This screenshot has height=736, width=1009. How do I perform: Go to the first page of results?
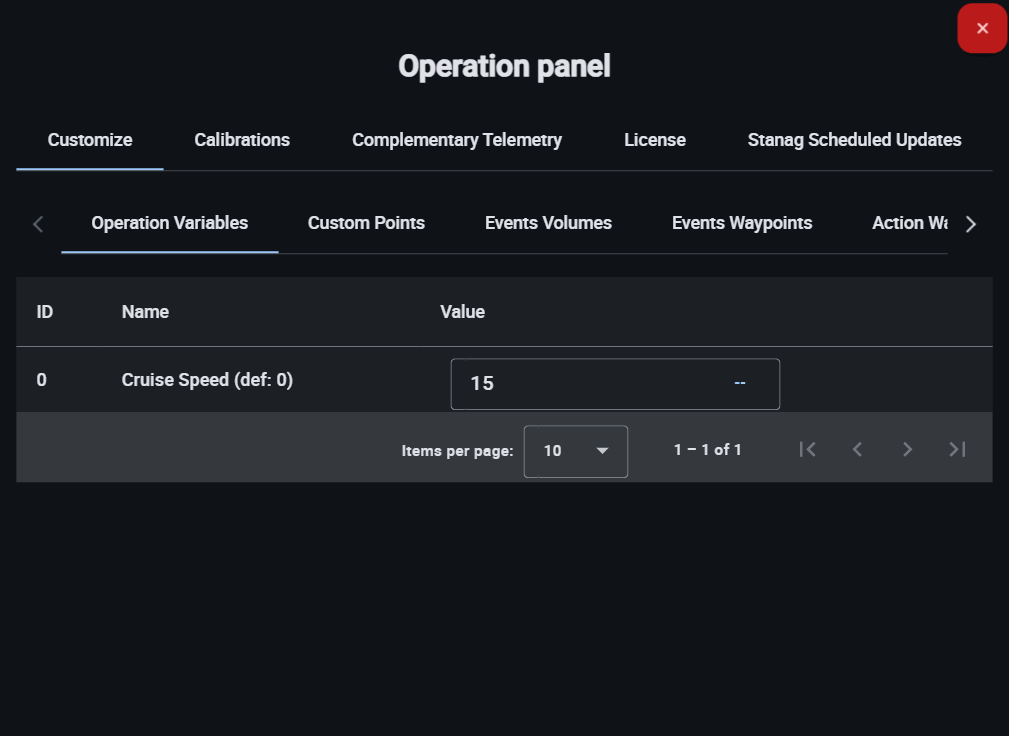coord(808,450)
